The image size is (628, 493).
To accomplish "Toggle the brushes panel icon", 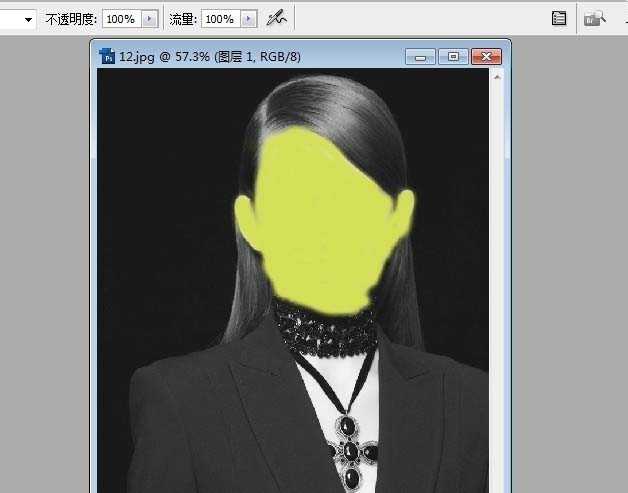I will [559, 18].
